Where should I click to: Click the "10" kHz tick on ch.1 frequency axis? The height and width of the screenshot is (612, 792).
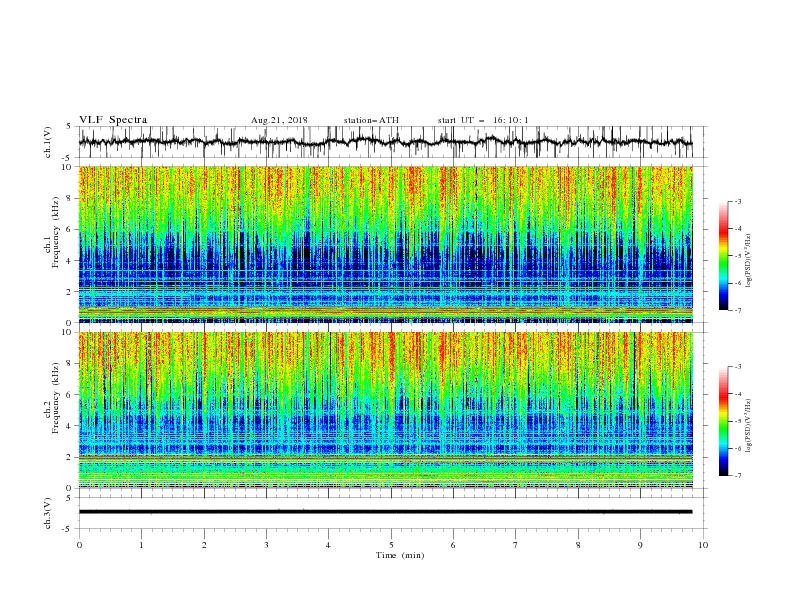[x=67, y=167]
